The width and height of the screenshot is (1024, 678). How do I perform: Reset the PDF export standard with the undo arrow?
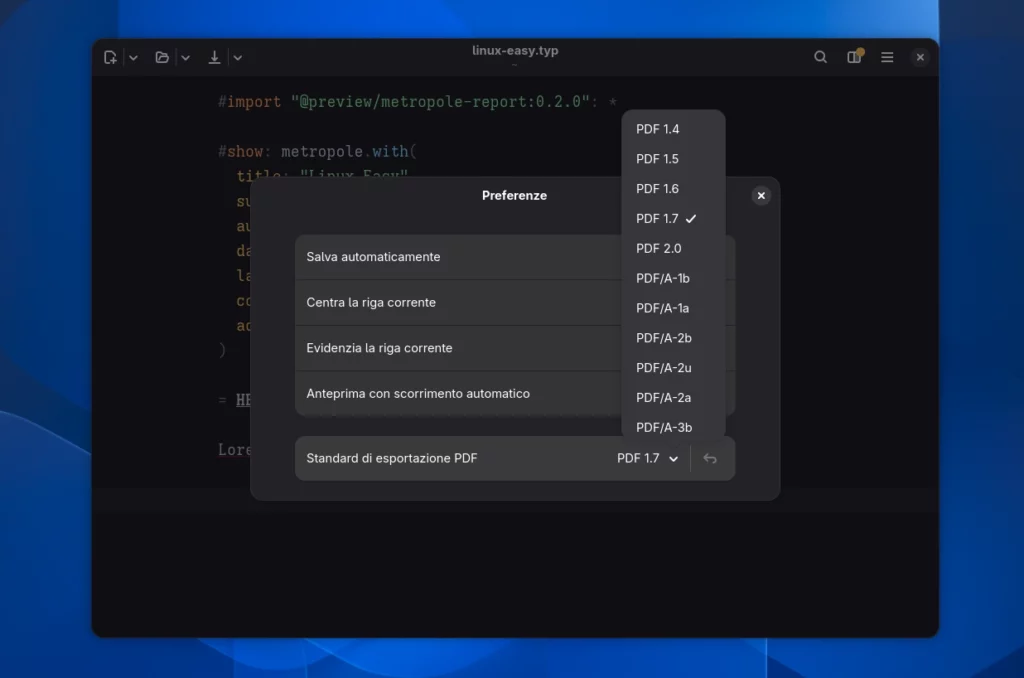pos(710,459)
